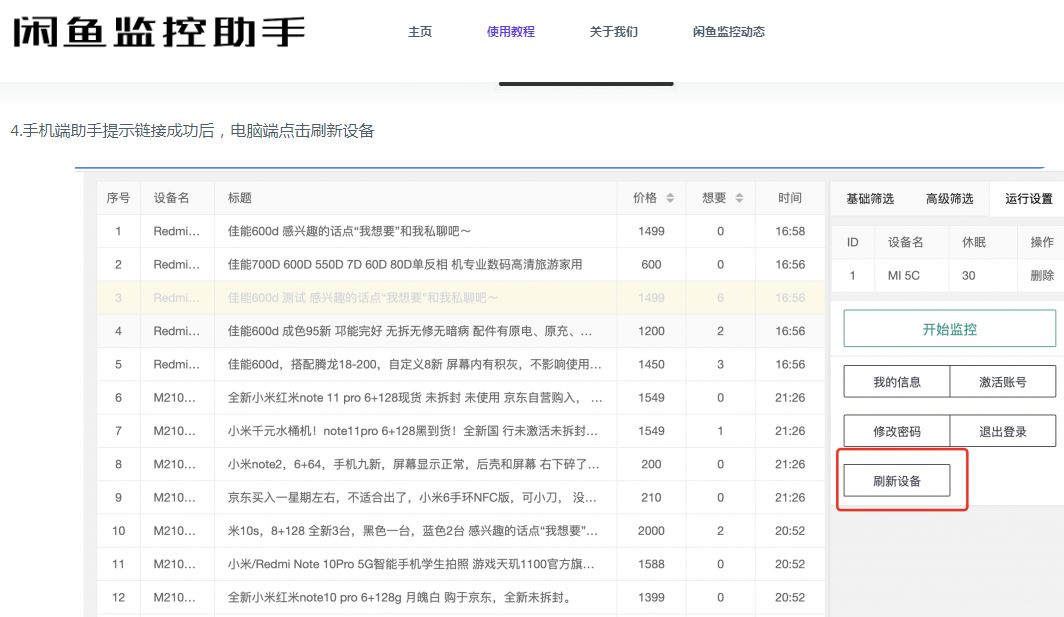Viewport: 1064px width, 617px height.
Task: Open the 主页 navigation item
Action: click(x=420, y=32)
